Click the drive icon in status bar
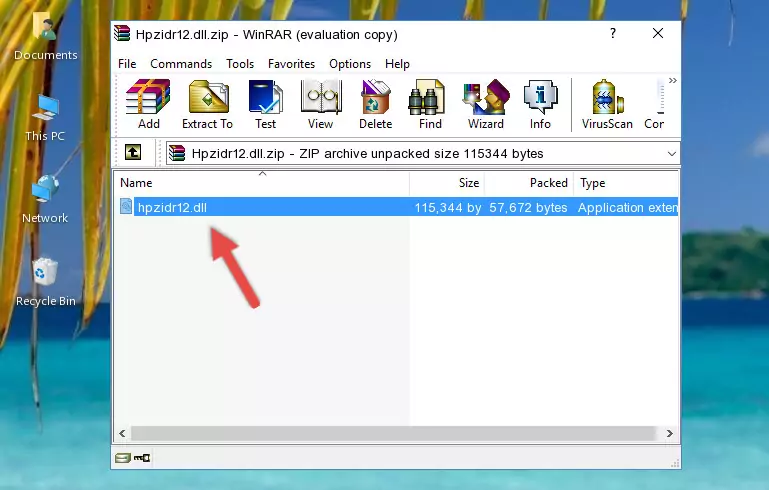 [123, 458]
